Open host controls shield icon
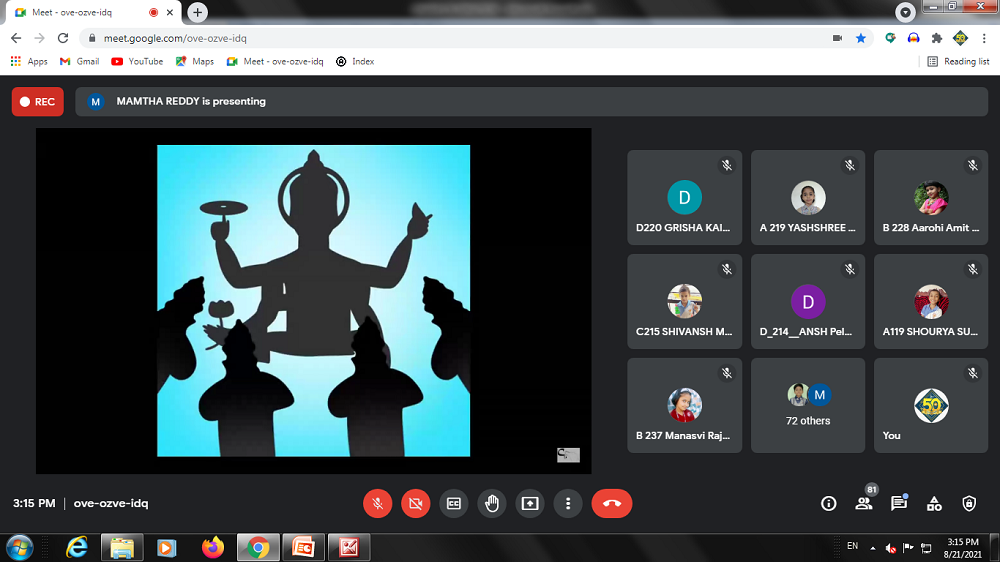 (968, 504)
